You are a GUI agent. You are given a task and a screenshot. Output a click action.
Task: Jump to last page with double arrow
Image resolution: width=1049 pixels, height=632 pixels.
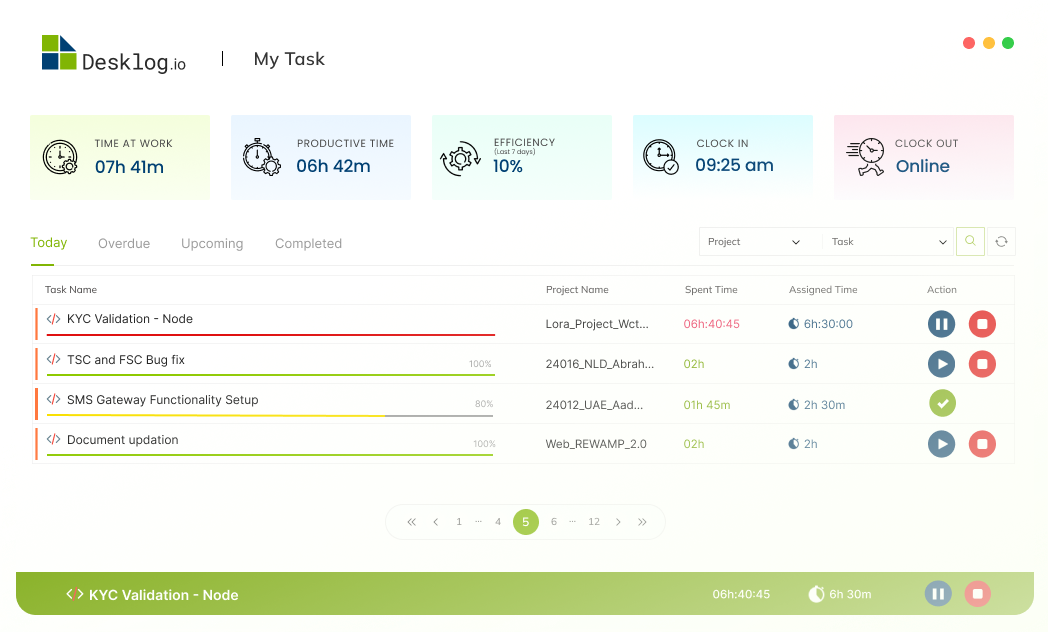coord(642,522)
